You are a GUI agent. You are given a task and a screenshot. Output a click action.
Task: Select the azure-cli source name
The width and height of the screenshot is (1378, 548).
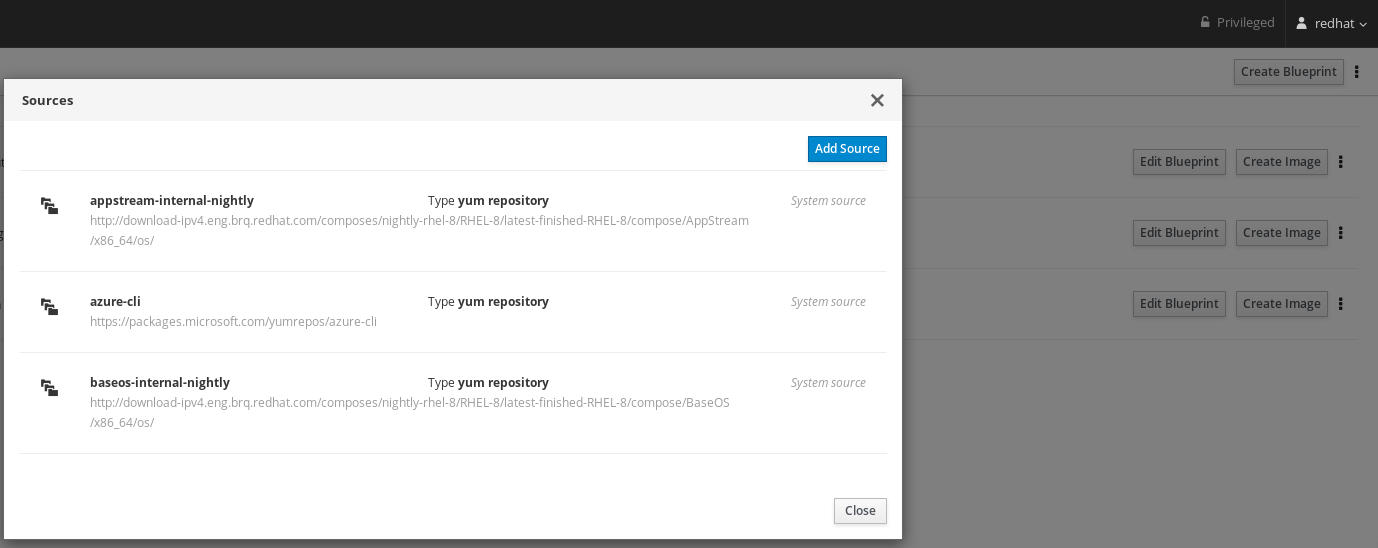115,301
